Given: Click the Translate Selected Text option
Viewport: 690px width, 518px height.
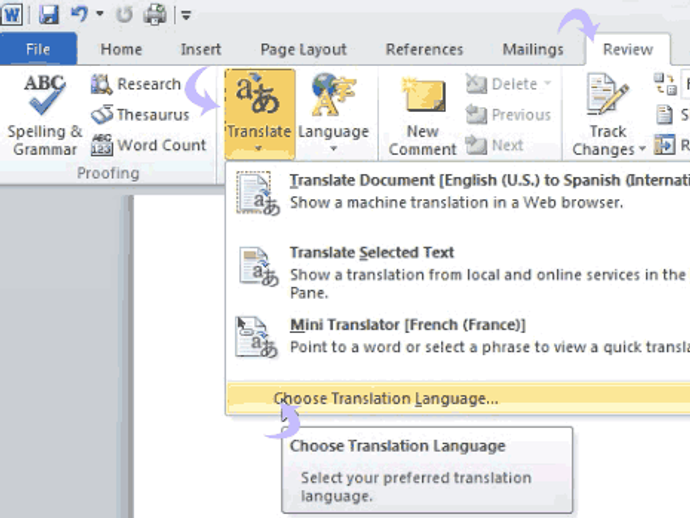Looking at the screenshot, I should [x=458, y=272].
